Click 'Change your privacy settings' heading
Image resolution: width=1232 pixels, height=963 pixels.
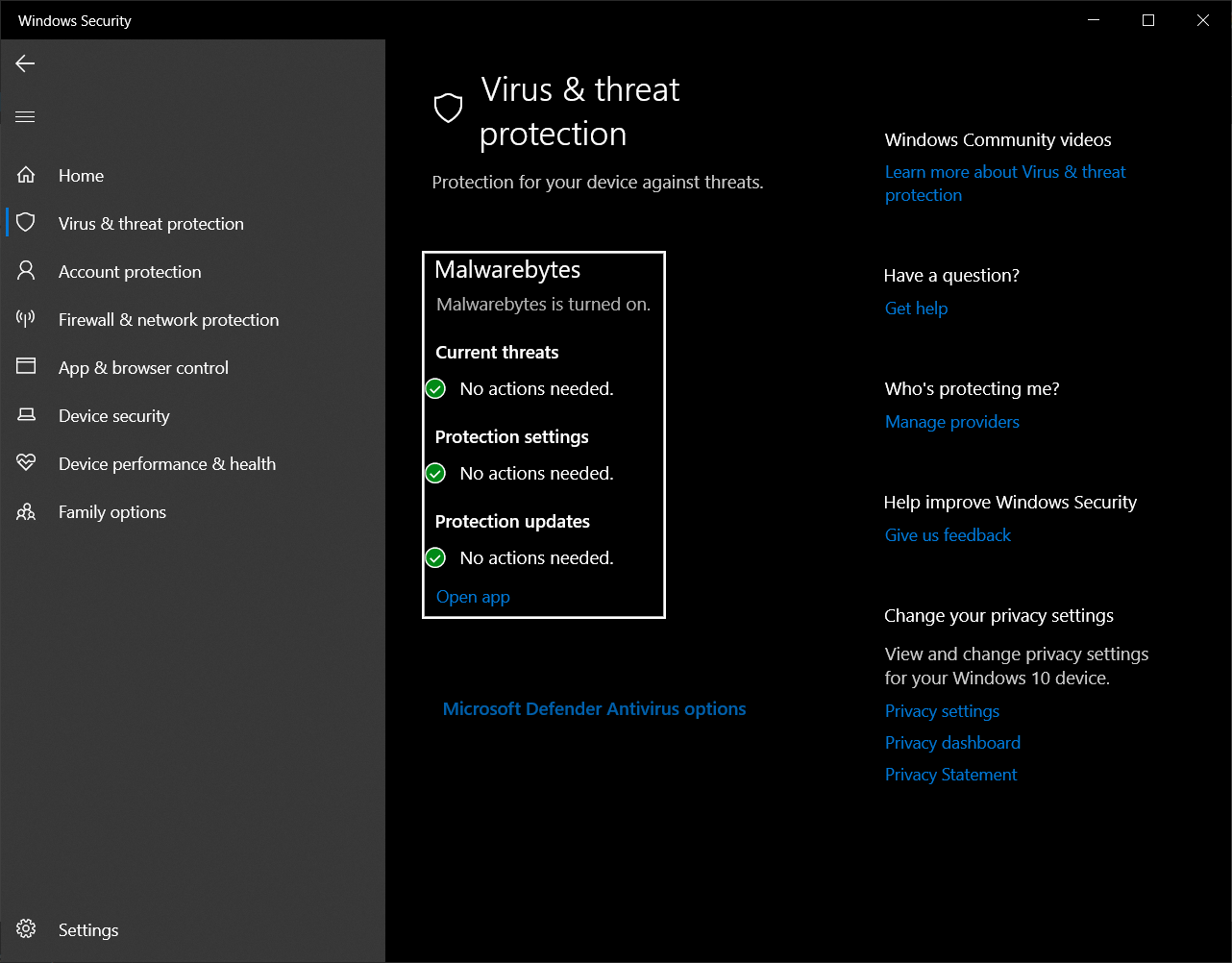(998, 616)
